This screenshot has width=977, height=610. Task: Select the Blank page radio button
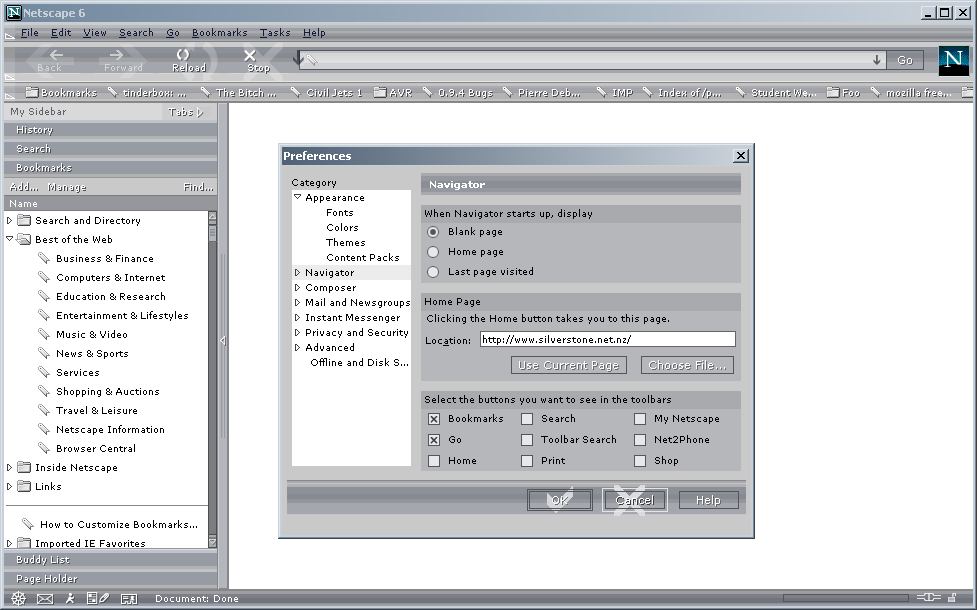pos(433,232)
